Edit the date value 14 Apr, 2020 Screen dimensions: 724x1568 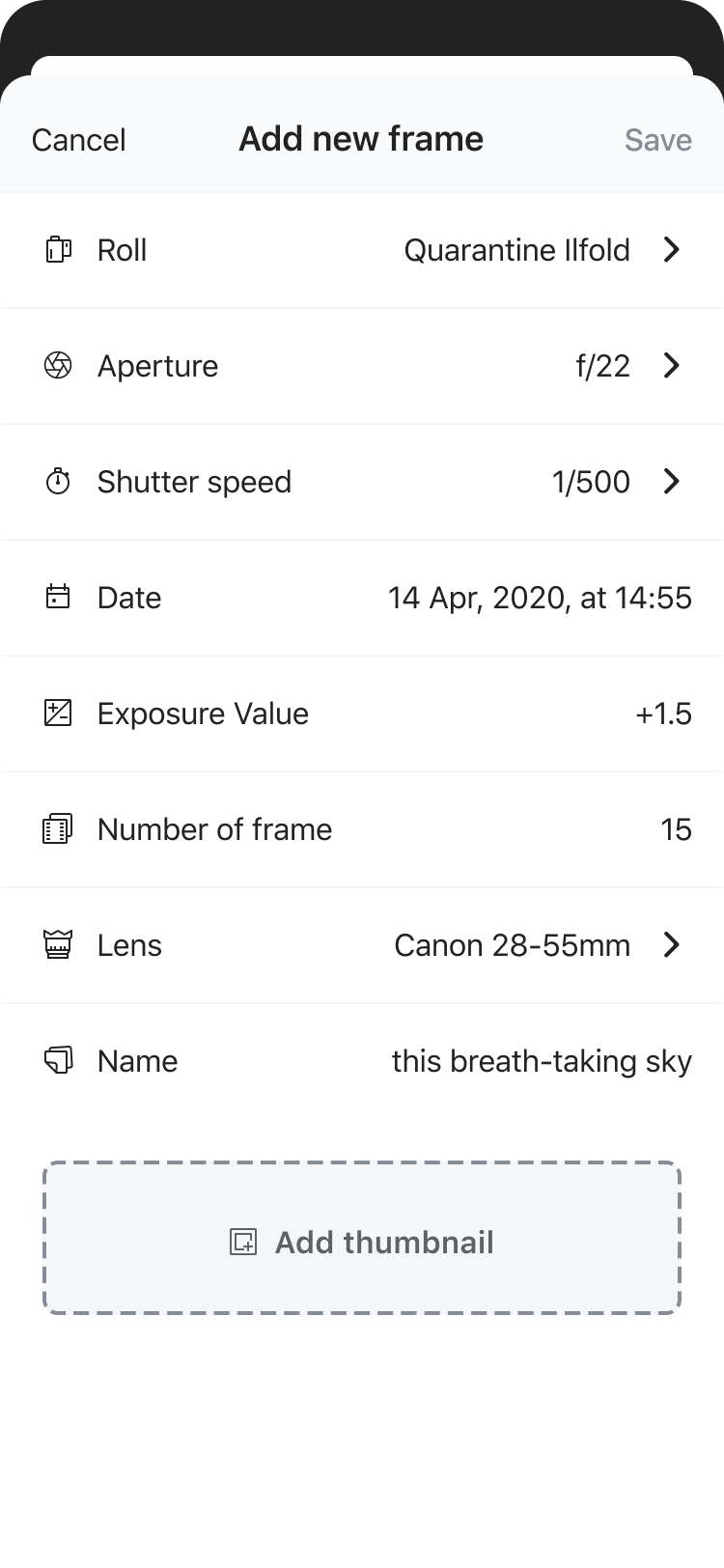540,598
